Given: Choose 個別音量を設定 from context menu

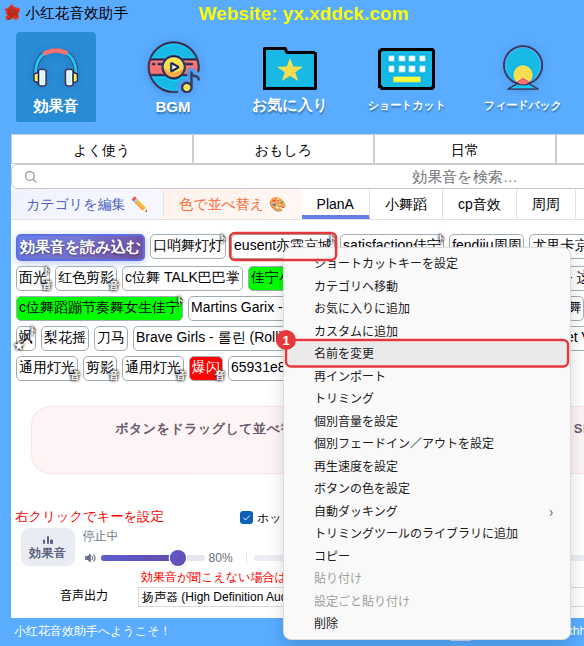Looking at the screenshot, I should pyautogui.click(x=427, y=421).
